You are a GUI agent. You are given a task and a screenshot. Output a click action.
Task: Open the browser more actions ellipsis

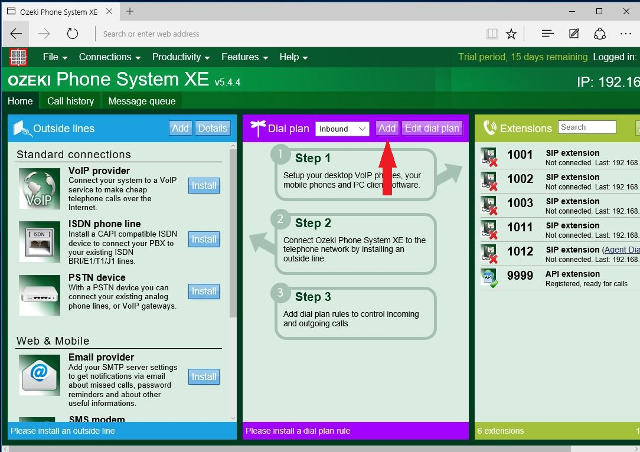(x=625, y=34)
